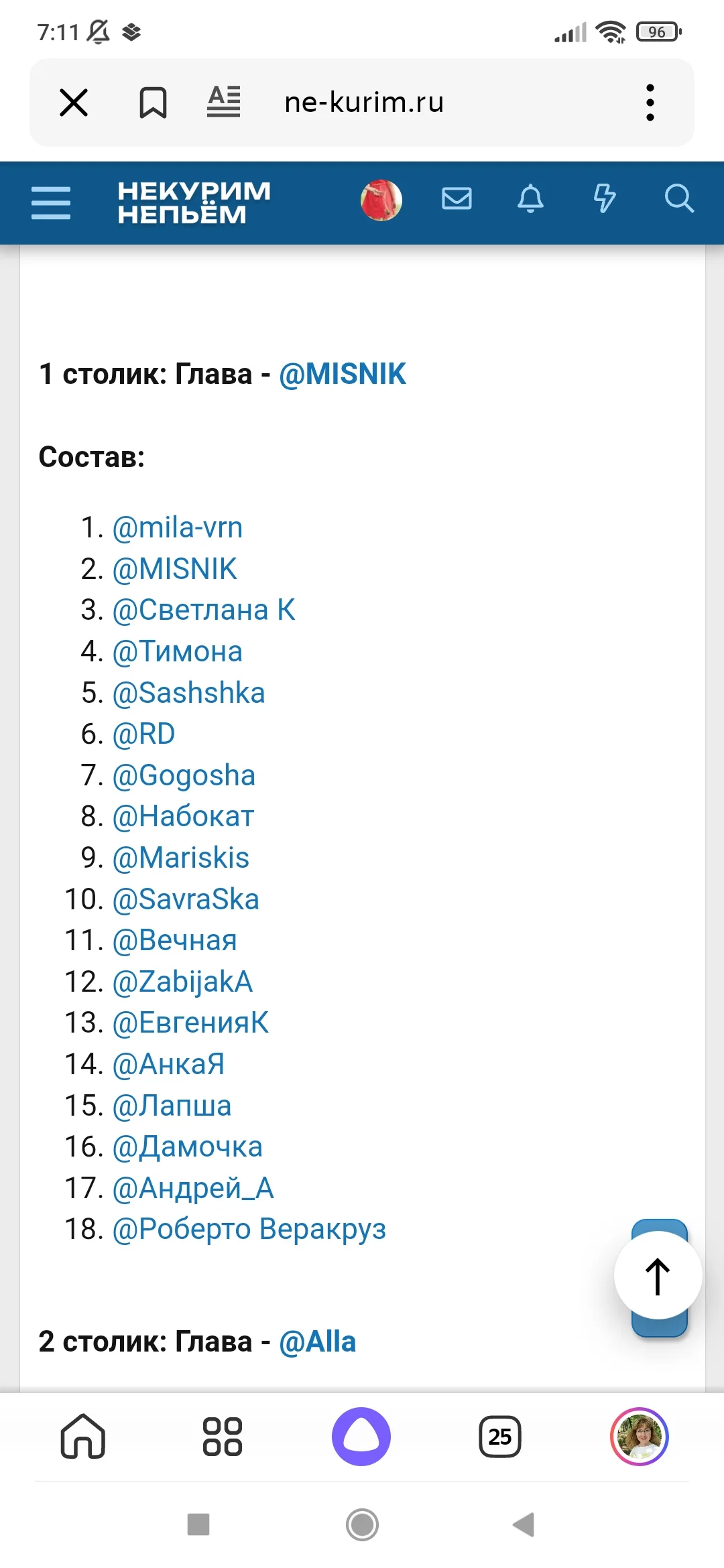
Task: Open the @mila-vrn profile link
Action: click(177, 528)
